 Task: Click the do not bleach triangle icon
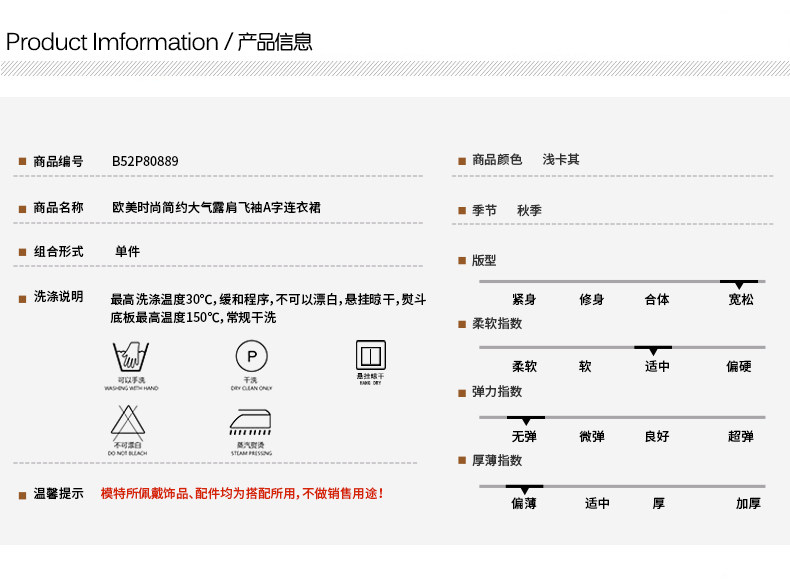tap(128, 421)
